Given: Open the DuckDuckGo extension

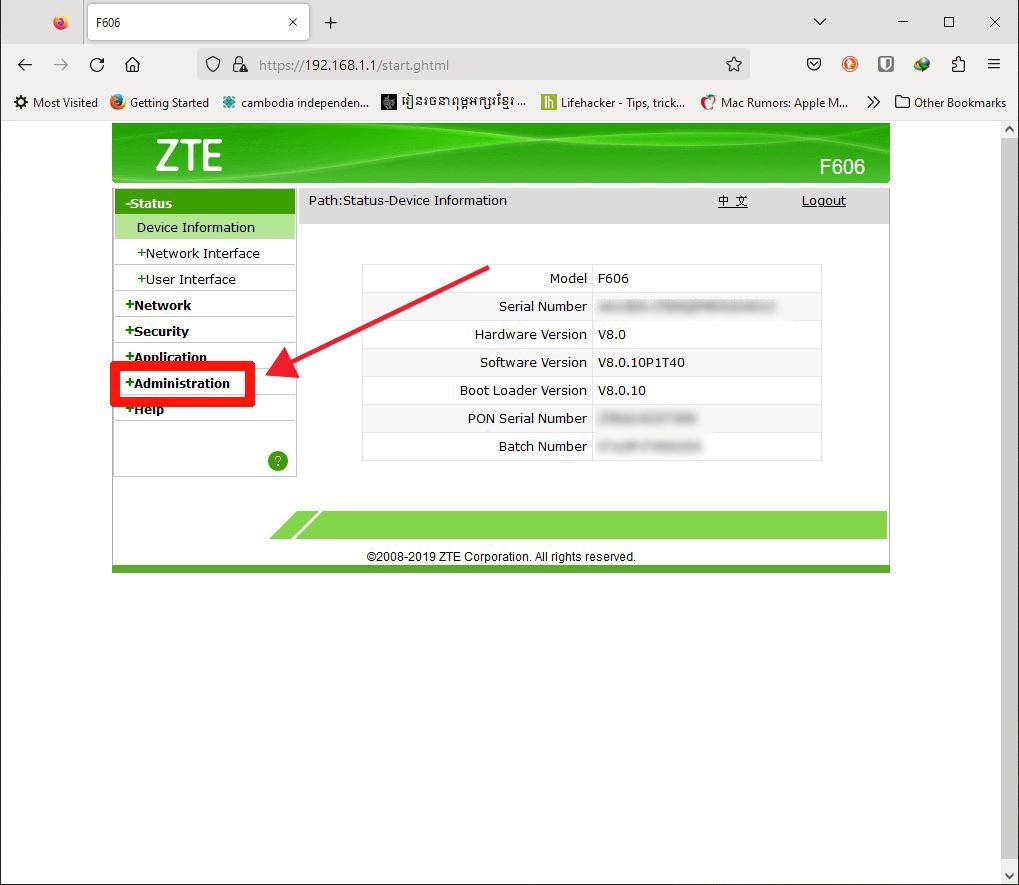Looking at the screenshot, I should tap(849, 64).
